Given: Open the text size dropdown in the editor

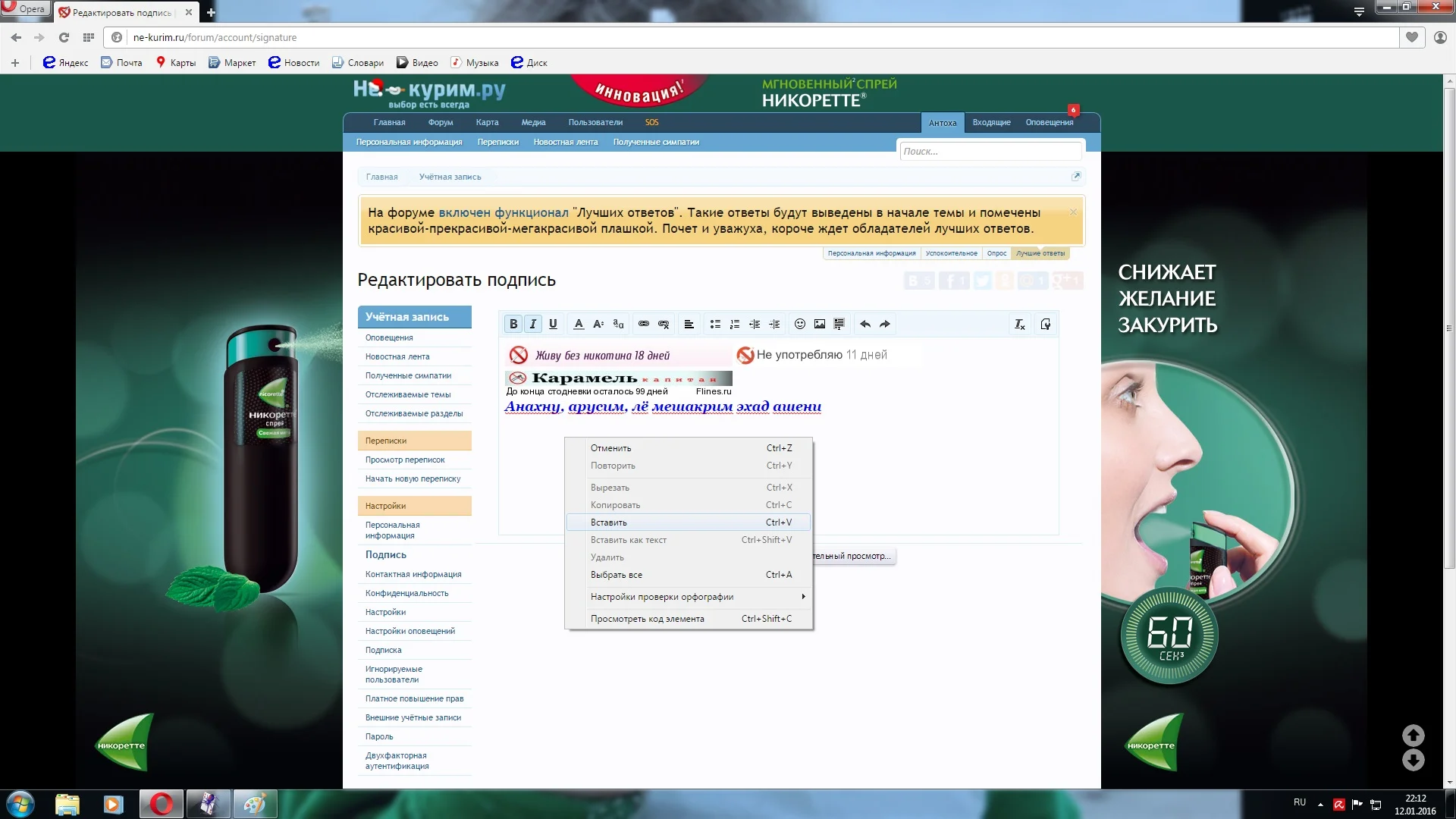Looking at the screenshot, I should pos(598,324).
